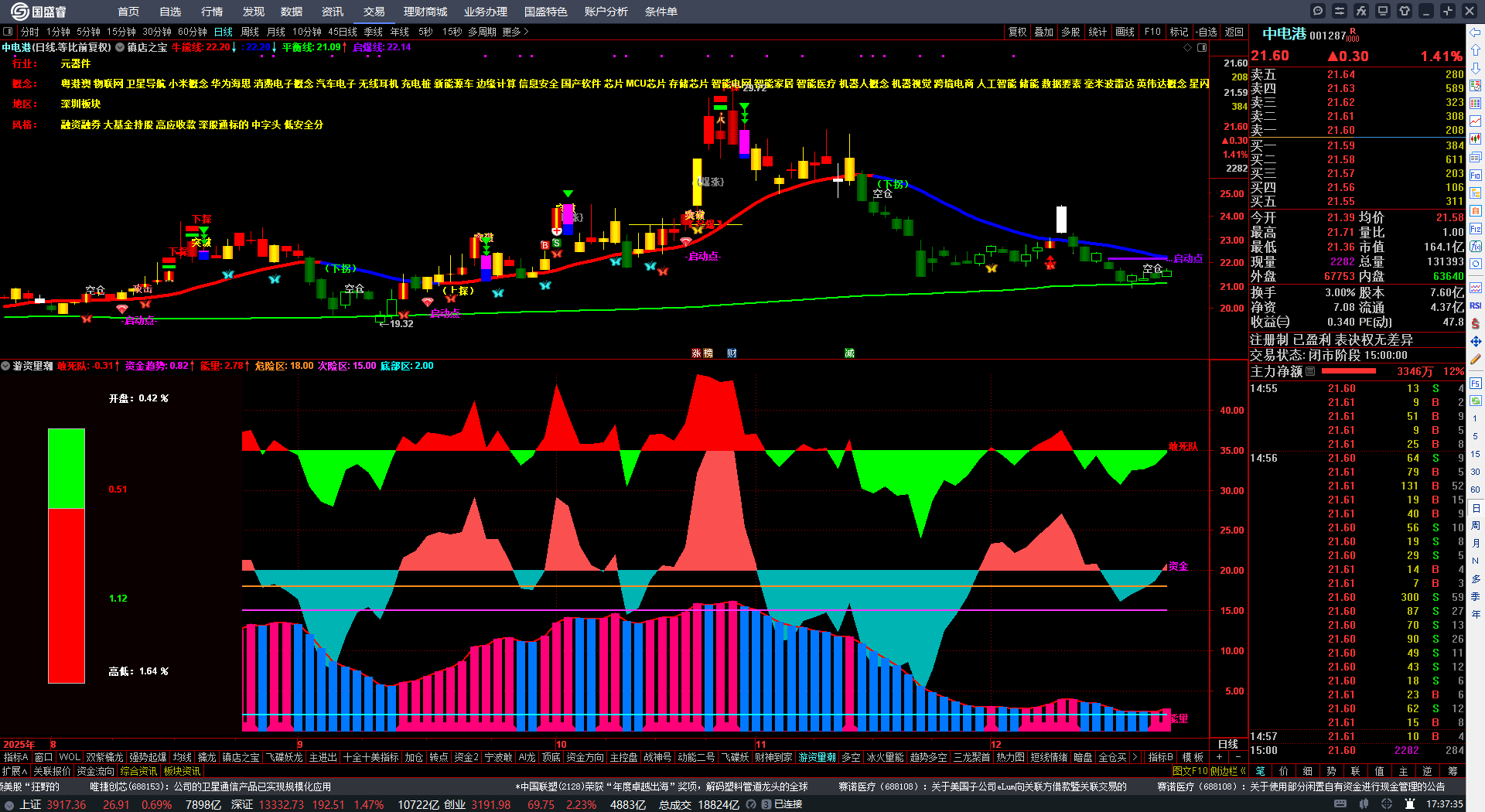Click the keyboard icon in status bar

[x=1340, y=804]
